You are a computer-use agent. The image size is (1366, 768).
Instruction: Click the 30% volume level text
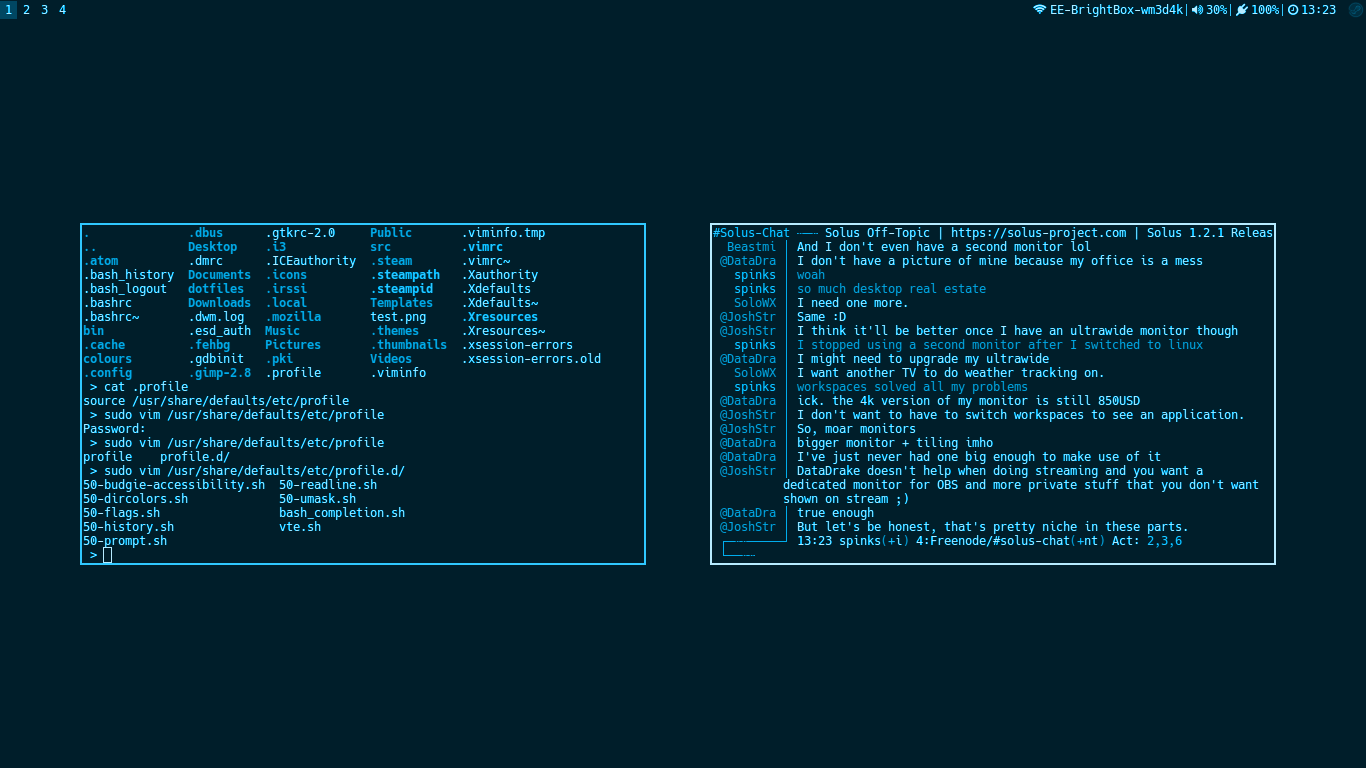[x=1217, y=9]
